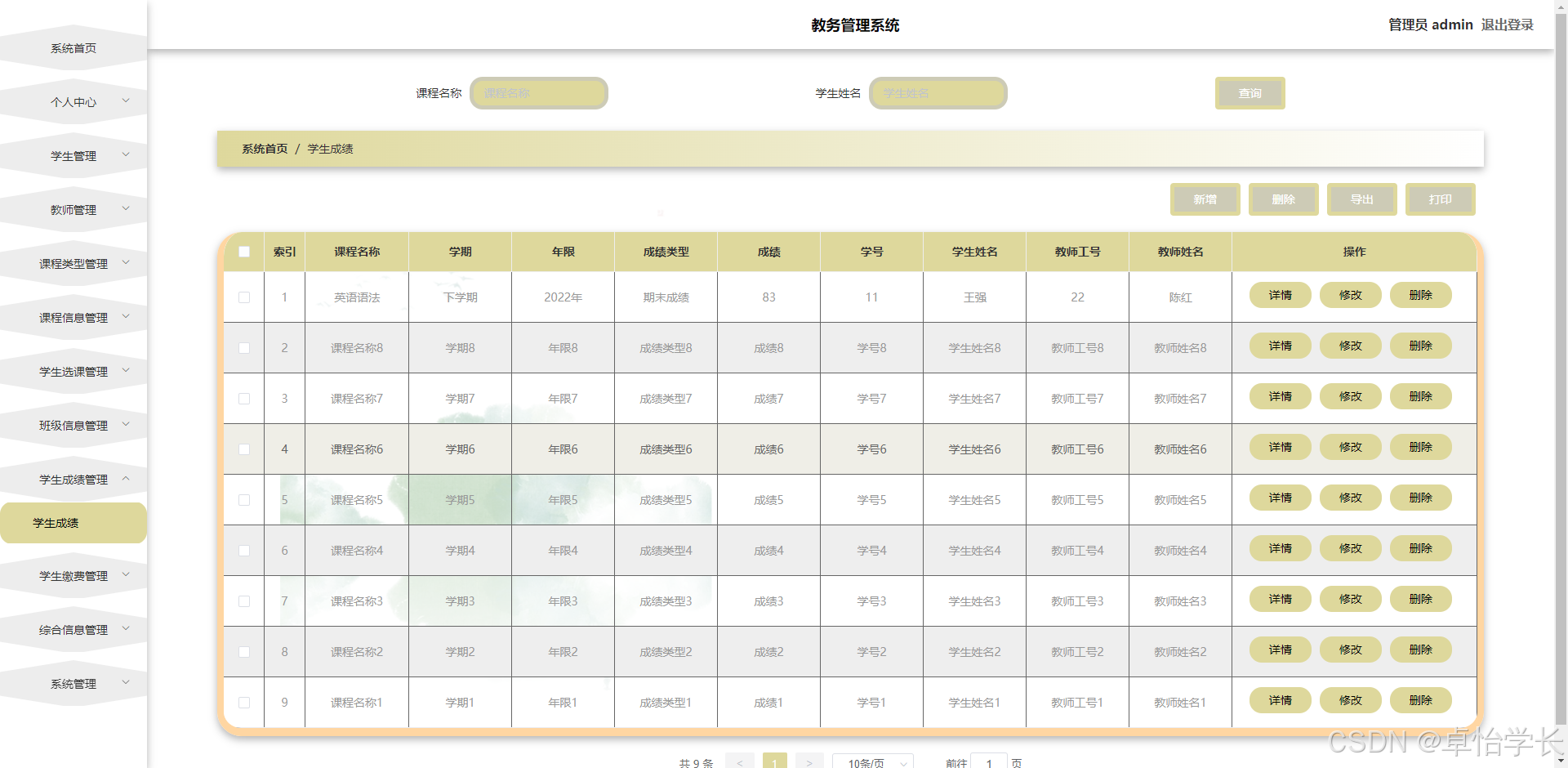Click the 学生姓名 column header
This screenshot has width=1568, height=768.
974,252
